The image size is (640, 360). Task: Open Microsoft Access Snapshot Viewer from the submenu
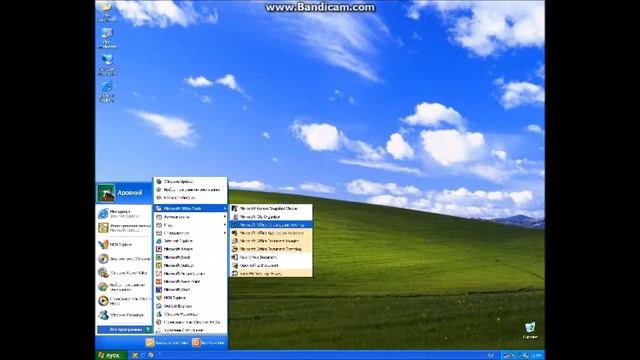(x=271, y=208)
